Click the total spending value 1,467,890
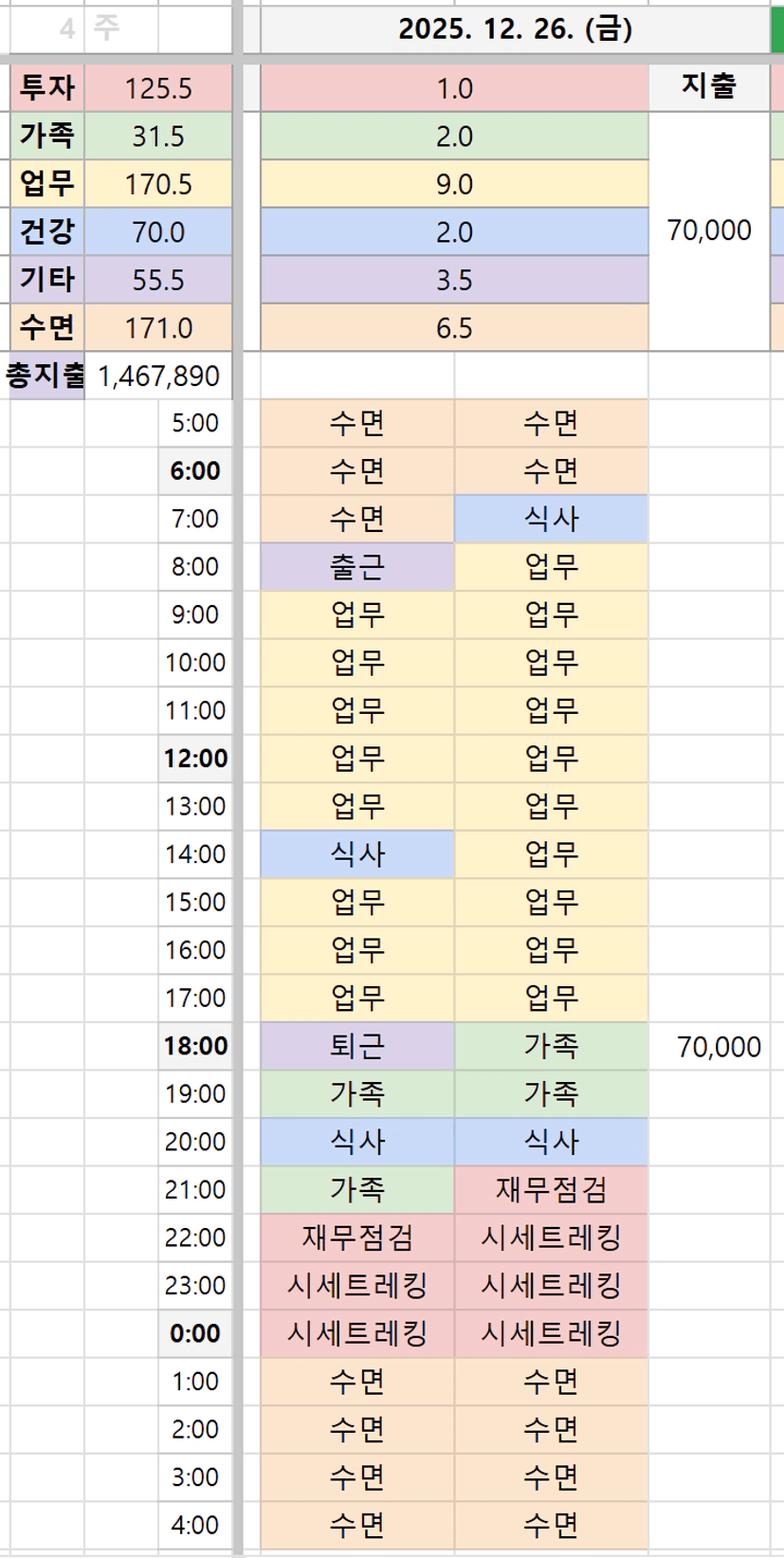This screenshot has width=784, height=1558. pos(158,376)
